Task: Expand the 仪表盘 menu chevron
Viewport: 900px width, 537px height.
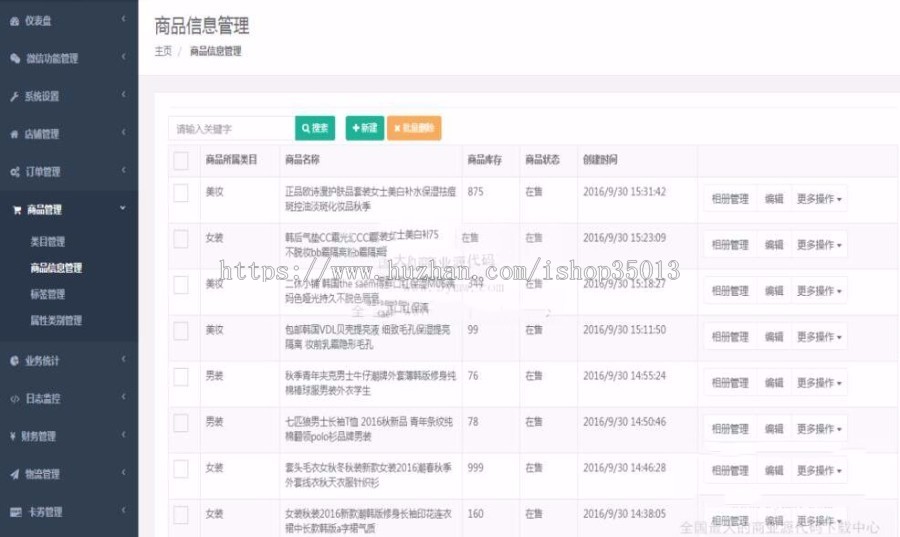Action: click(x=123, y=19)
